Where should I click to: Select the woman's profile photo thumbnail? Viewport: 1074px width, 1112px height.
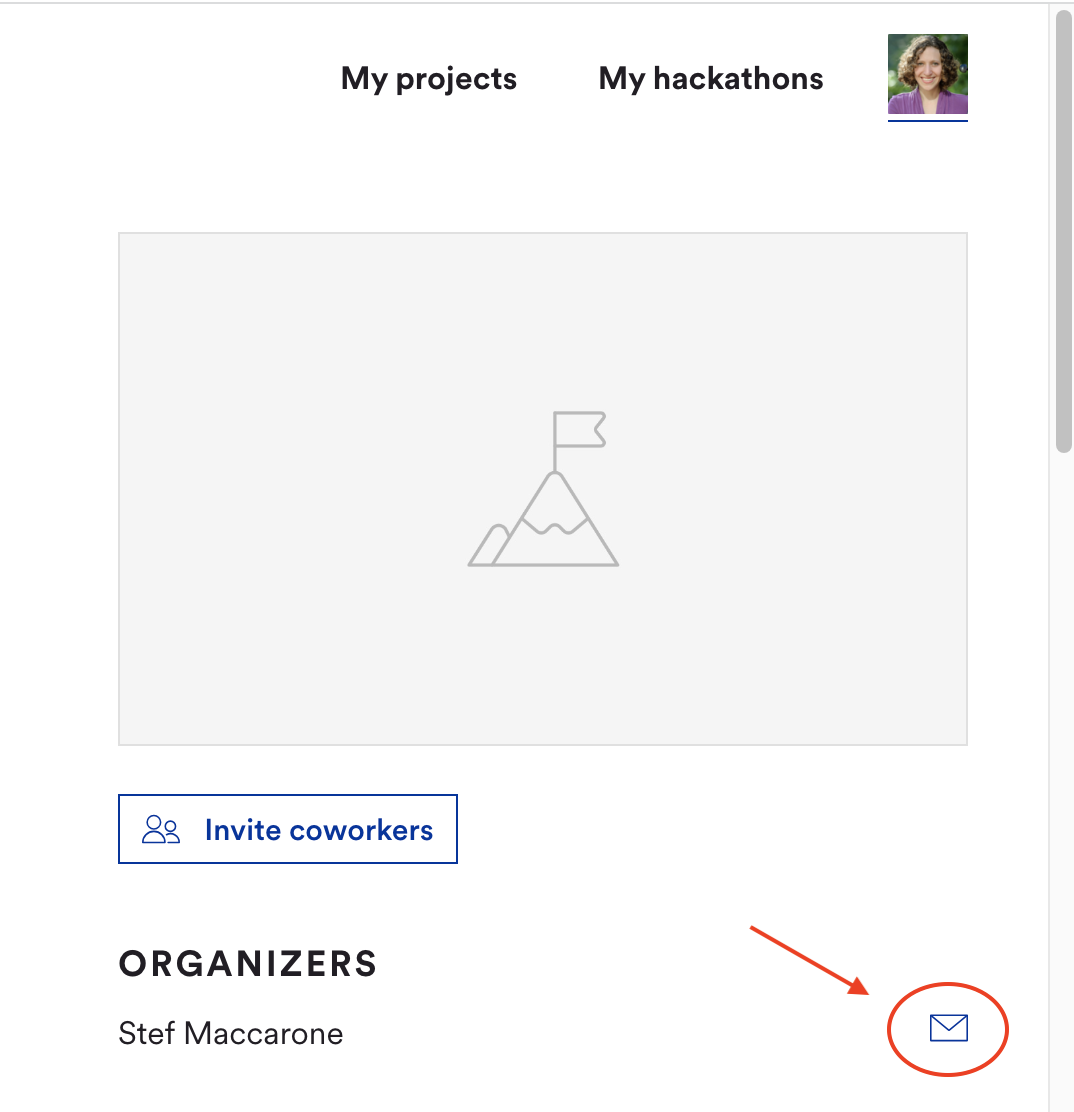pyautogui.click(x=928, y=74)
